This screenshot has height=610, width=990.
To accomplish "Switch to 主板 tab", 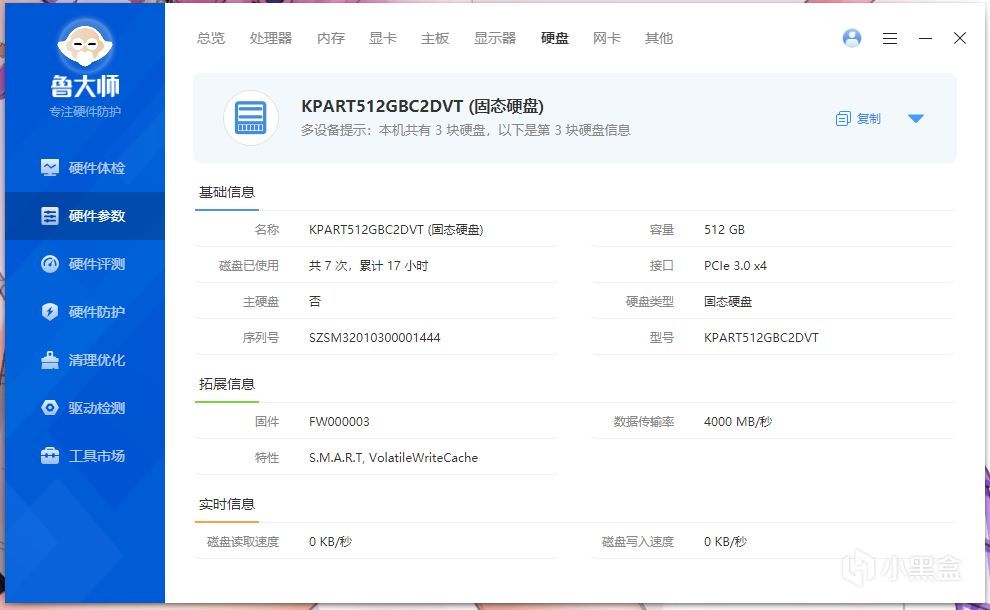I will coord(435,39).
